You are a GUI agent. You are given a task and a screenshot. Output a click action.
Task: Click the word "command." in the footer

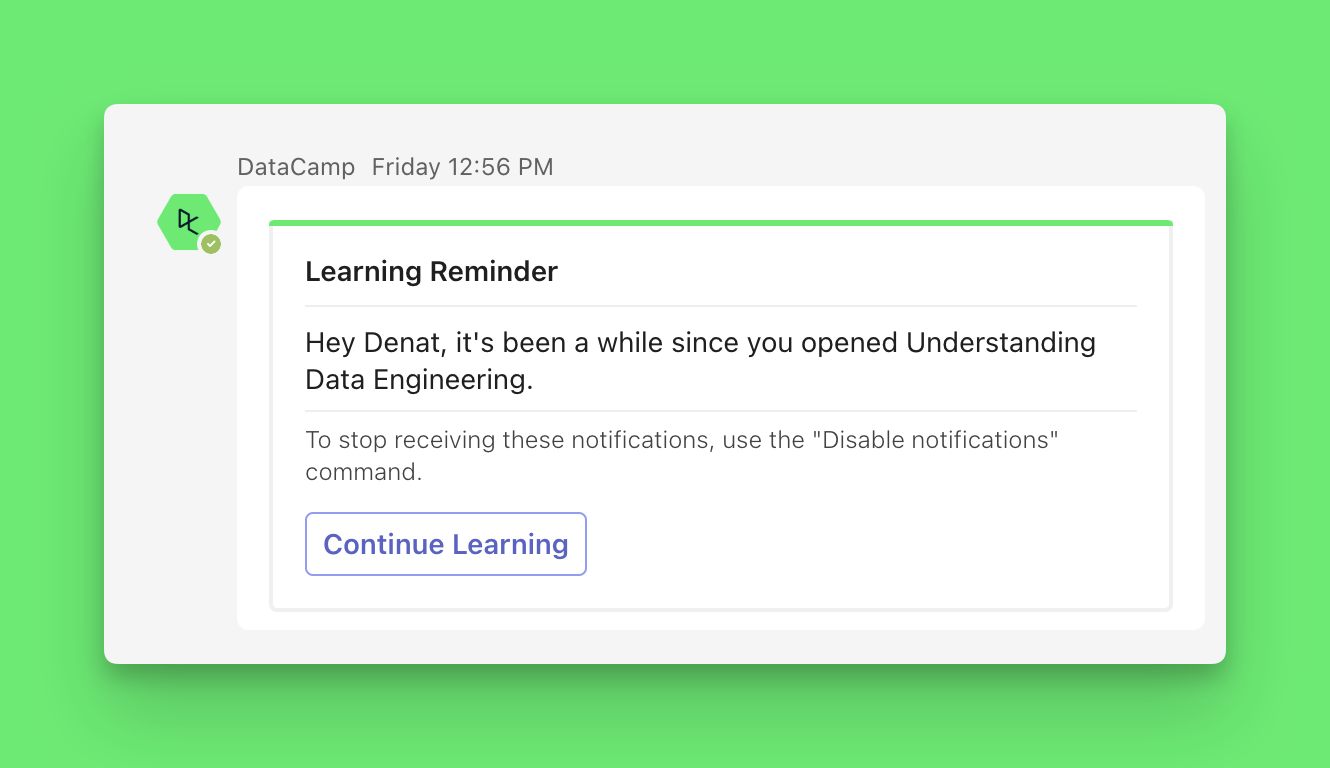[364, 472]
